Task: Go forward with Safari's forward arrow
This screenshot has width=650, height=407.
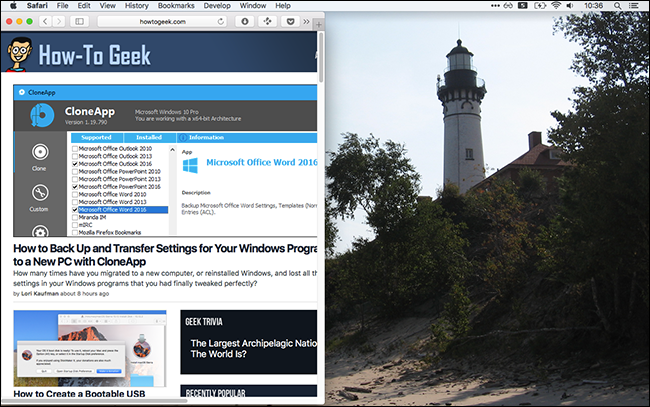Action: click(59, 21)
